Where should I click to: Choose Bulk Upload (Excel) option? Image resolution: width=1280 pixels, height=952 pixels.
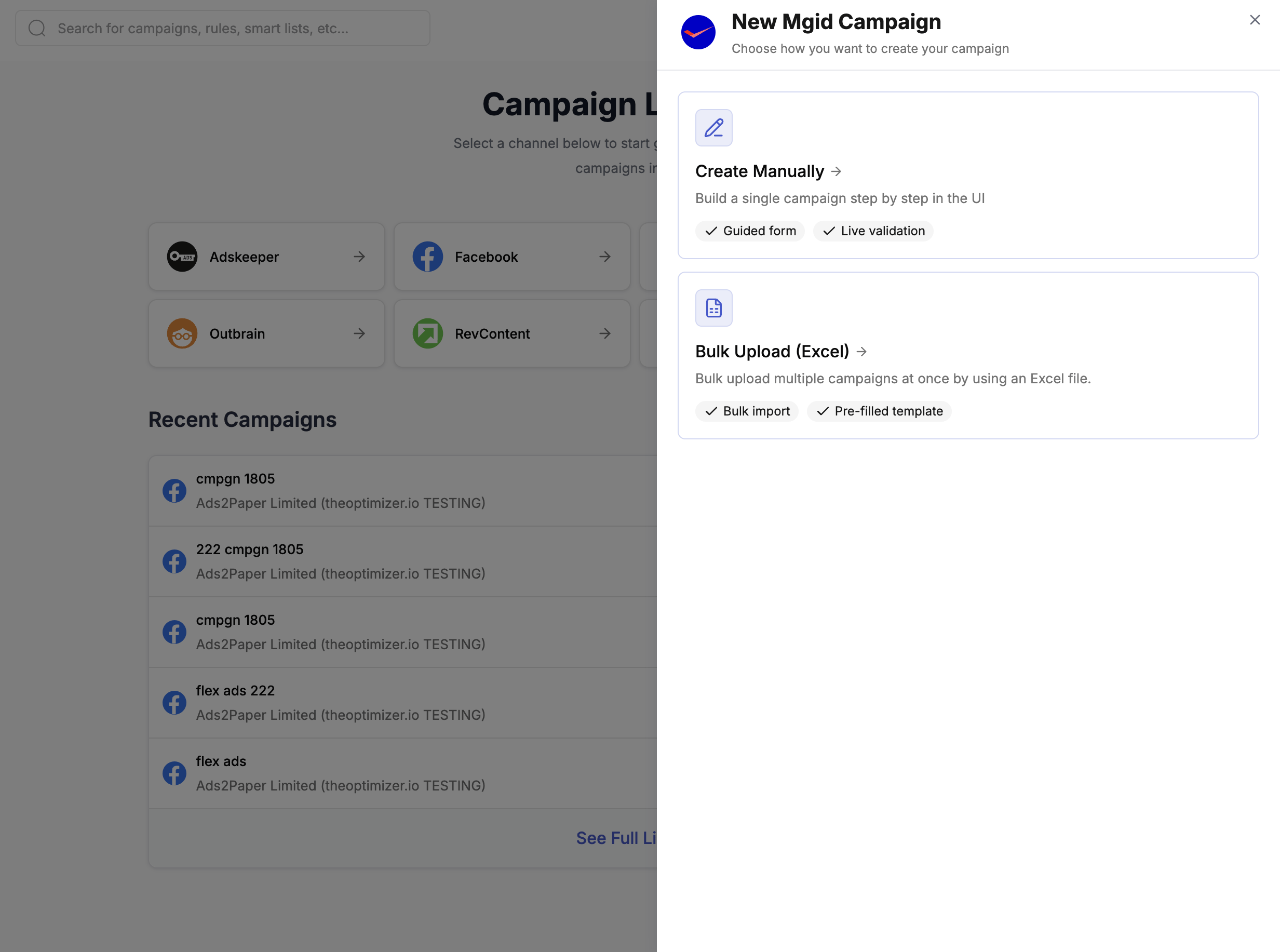(x=968, y=356)
